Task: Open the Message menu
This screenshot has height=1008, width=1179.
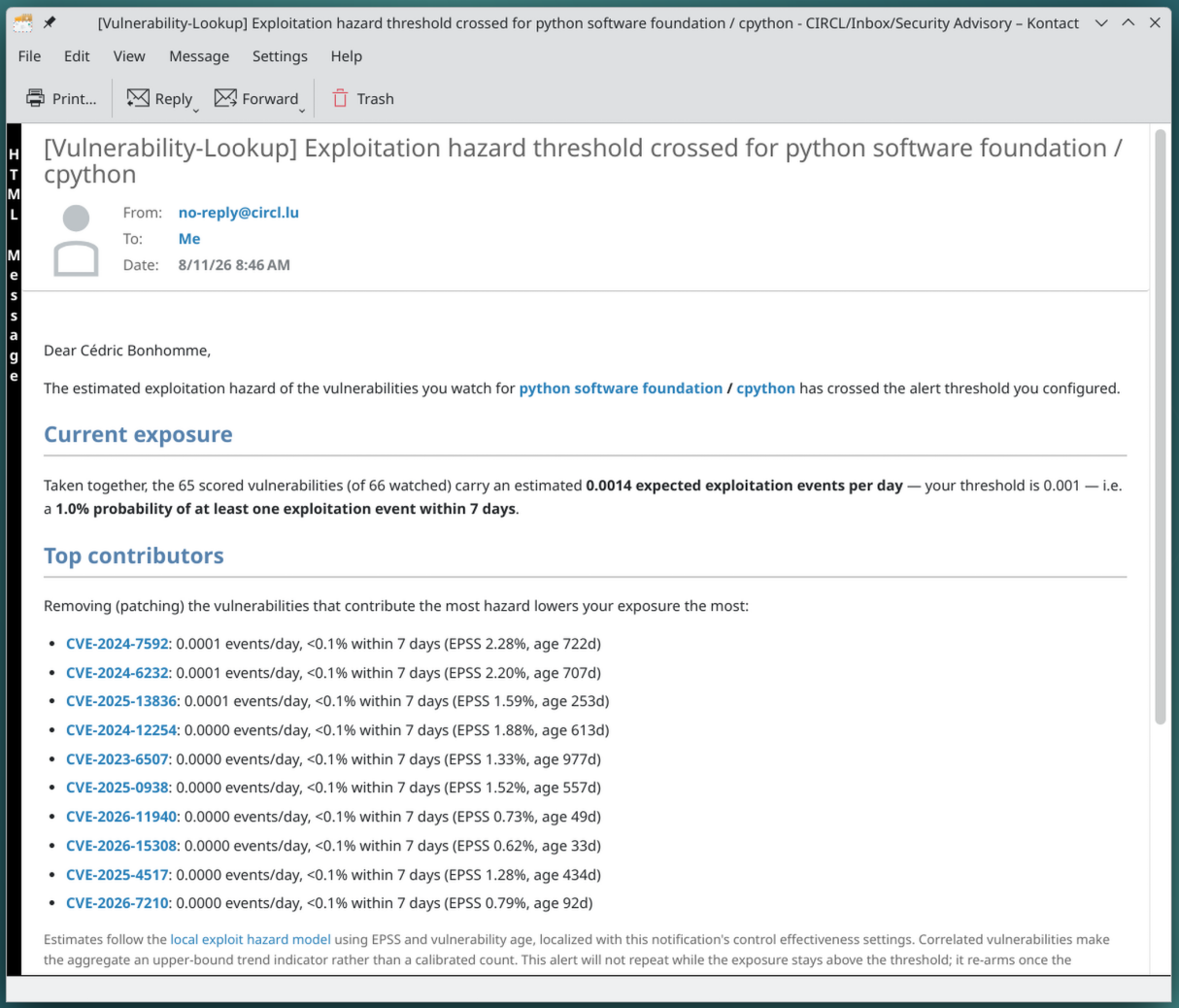Action: [x=199, y=56]
